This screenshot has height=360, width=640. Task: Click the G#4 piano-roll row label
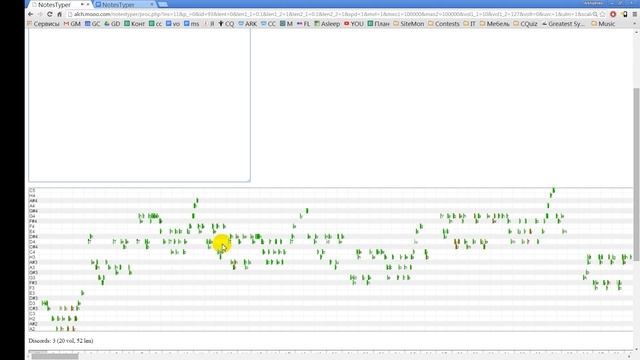point(33,211)
